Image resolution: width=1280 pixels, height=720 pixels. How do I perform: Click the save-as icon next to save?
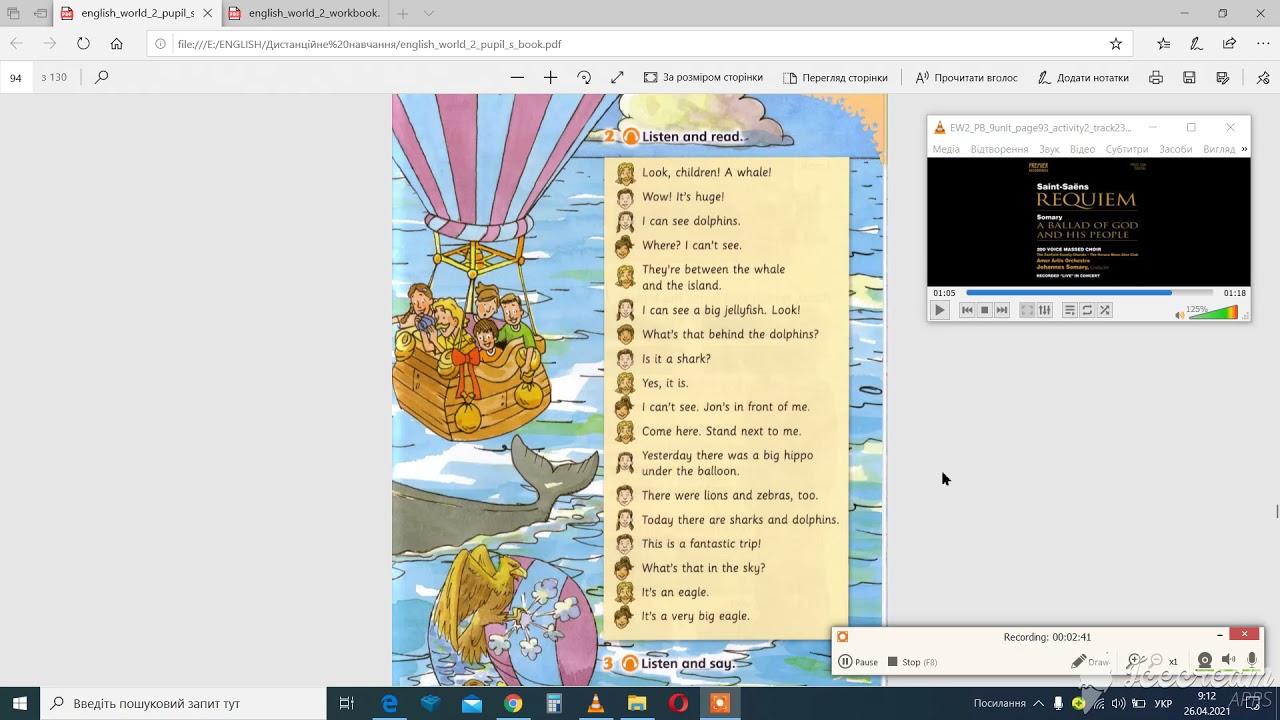(x=1222, y=77)
